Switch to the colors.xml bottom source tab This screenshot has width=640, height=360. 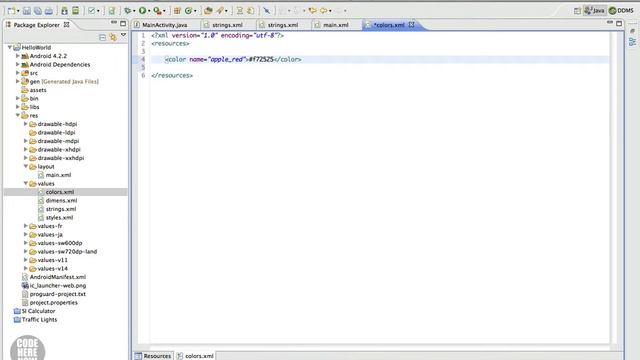click(x=195, y=356)
